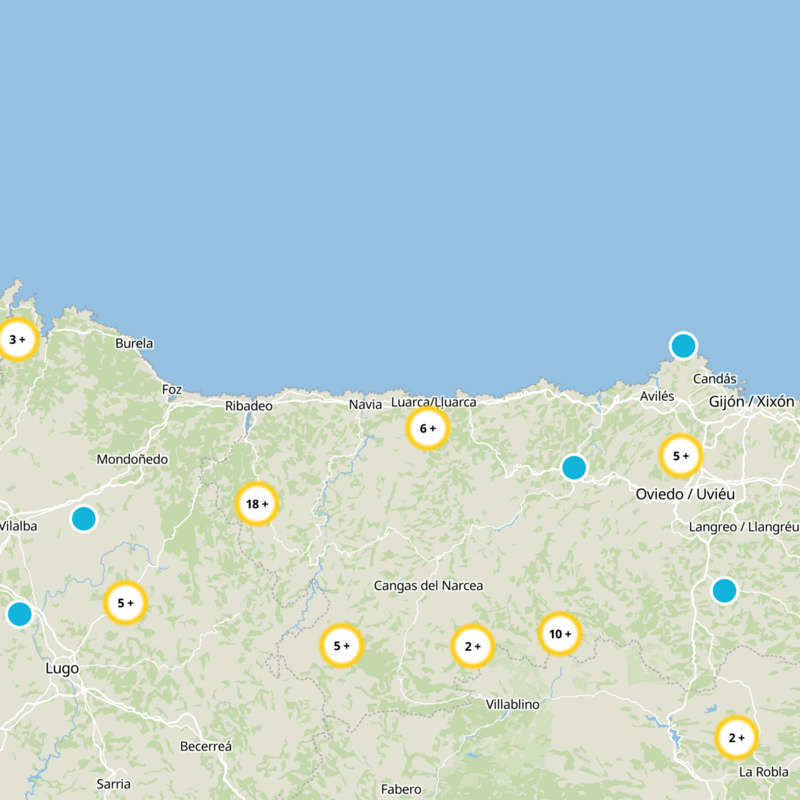Click the Cangas del Narcea label
This screenshot has width=800, height=800.
point(428,585)
